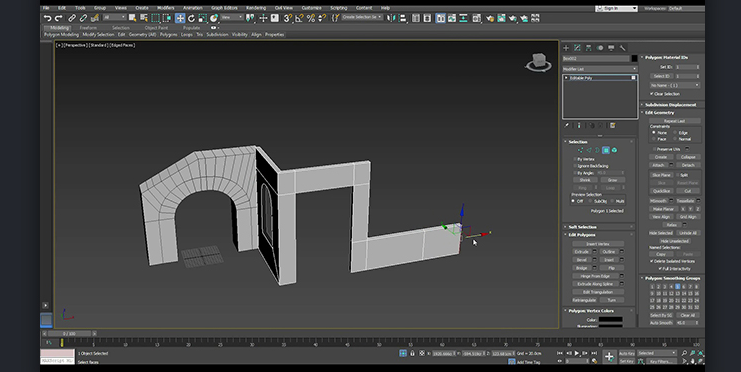The width and height of the screenshot is (741, 372).
Task: Select the Bind to Space Warp tool
Action: [95, 18]
